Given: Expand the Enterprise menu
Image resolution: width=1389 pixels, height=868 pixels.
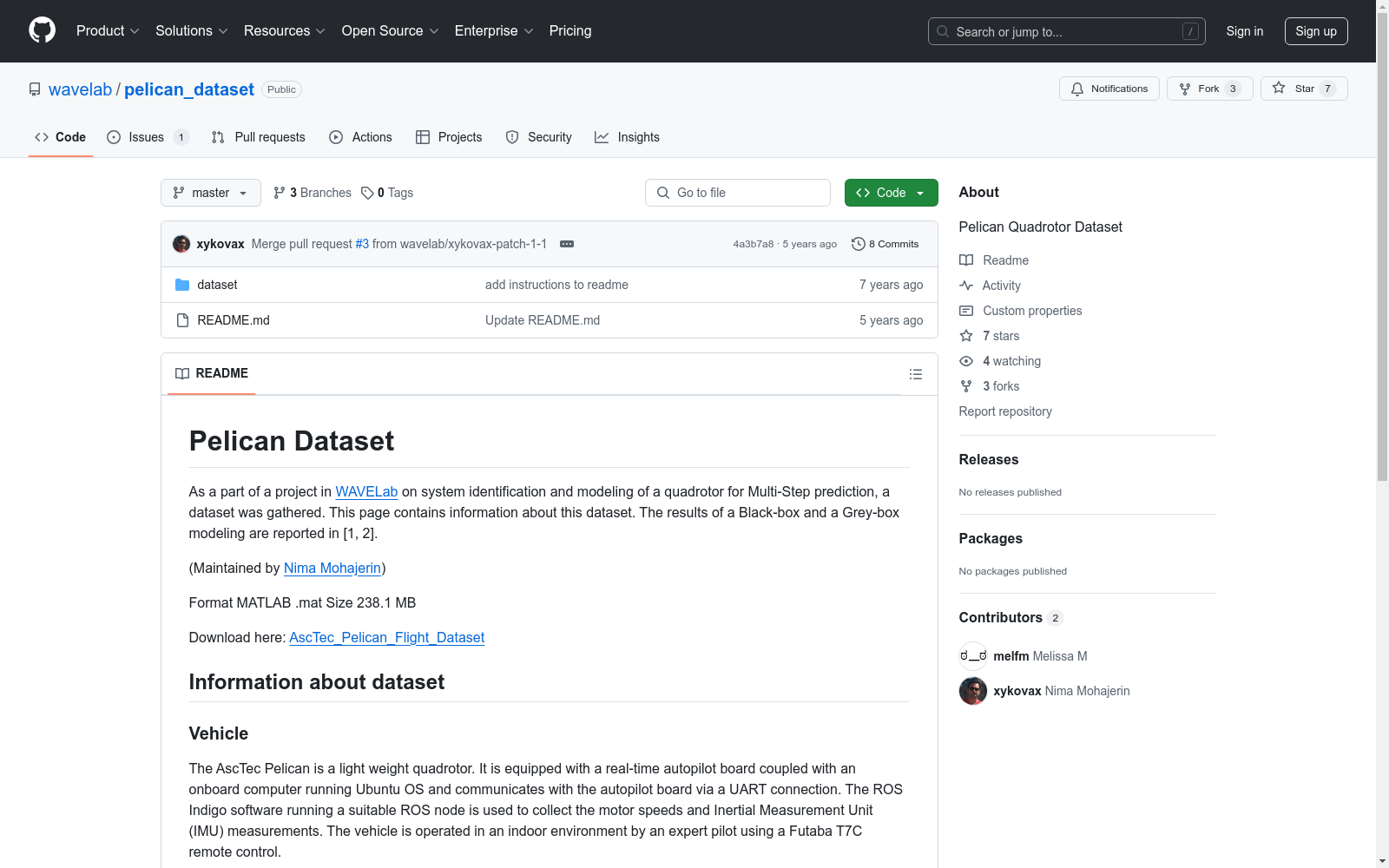Looking at the screenshot, I should click(494, 31).
